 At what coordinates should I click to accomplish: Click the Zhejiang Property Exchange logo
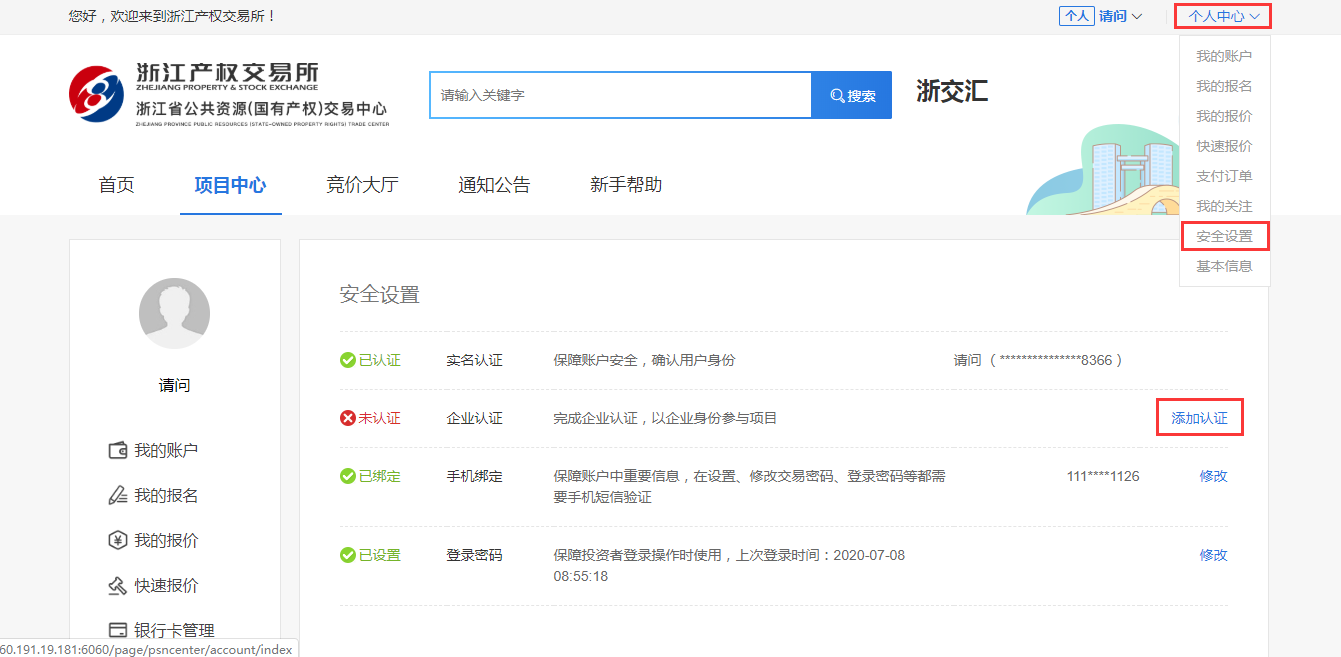97,95
